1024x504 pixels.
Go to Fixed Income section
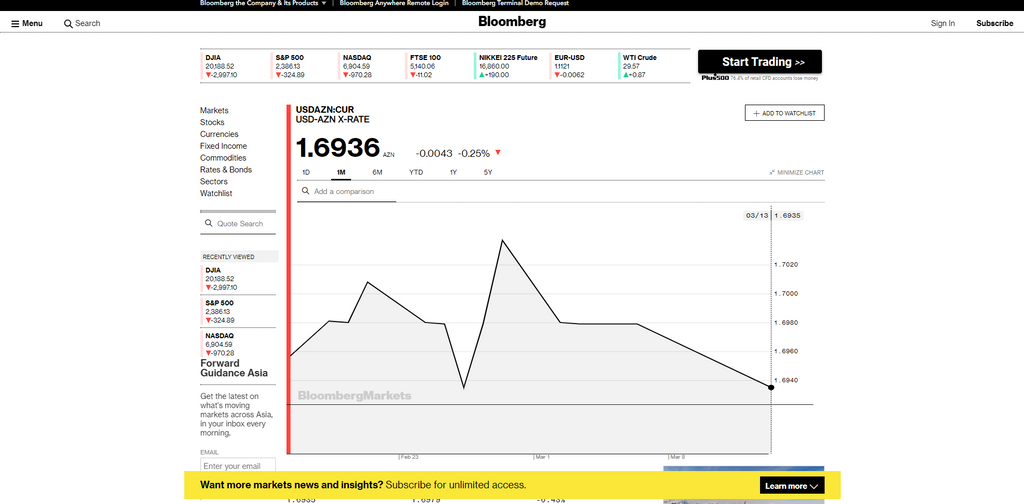[x=223, y=146]
